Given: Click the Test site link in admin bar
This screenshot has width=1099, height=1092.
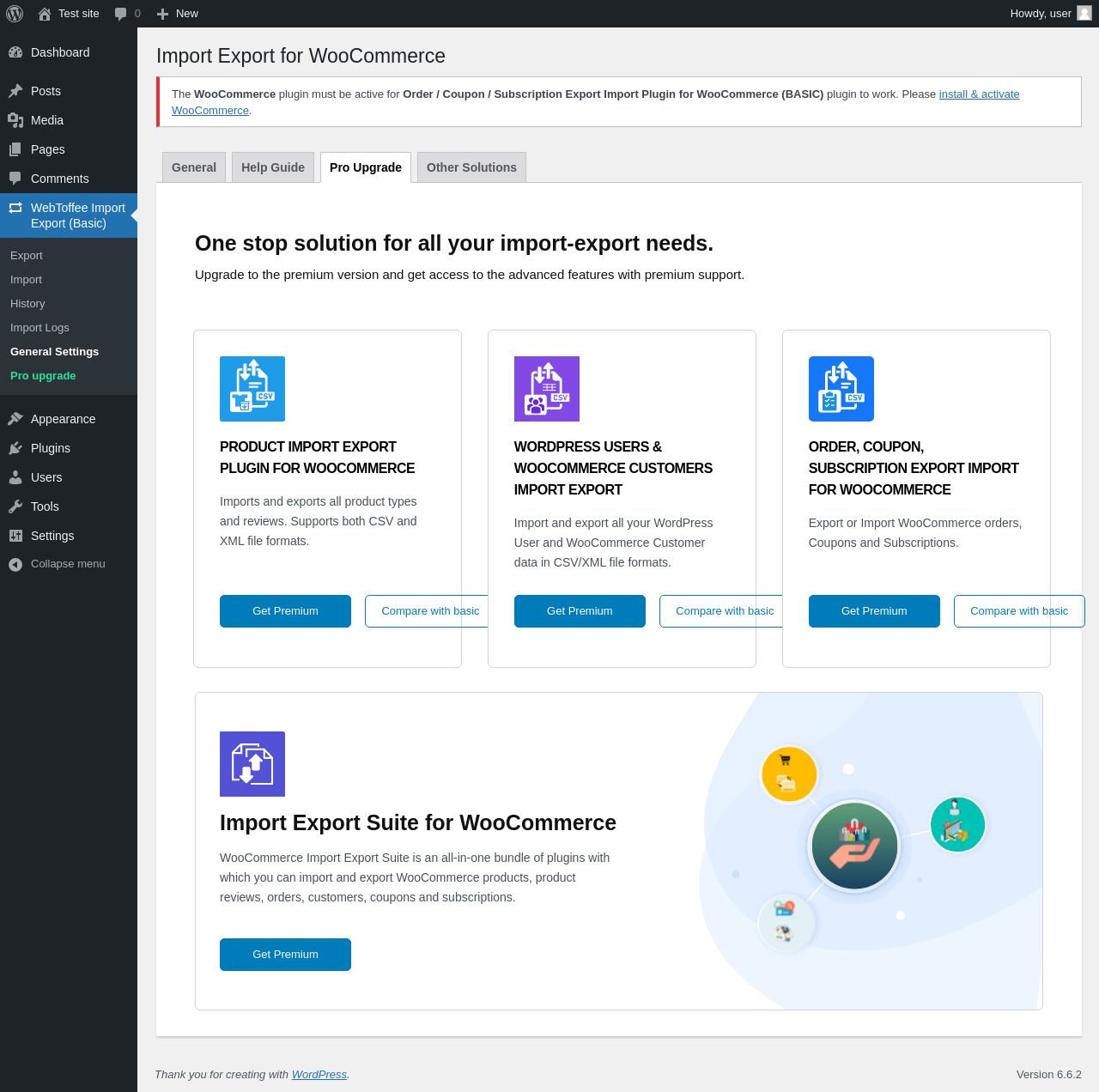Looking at the screenshot, I should tap(69, 14).
